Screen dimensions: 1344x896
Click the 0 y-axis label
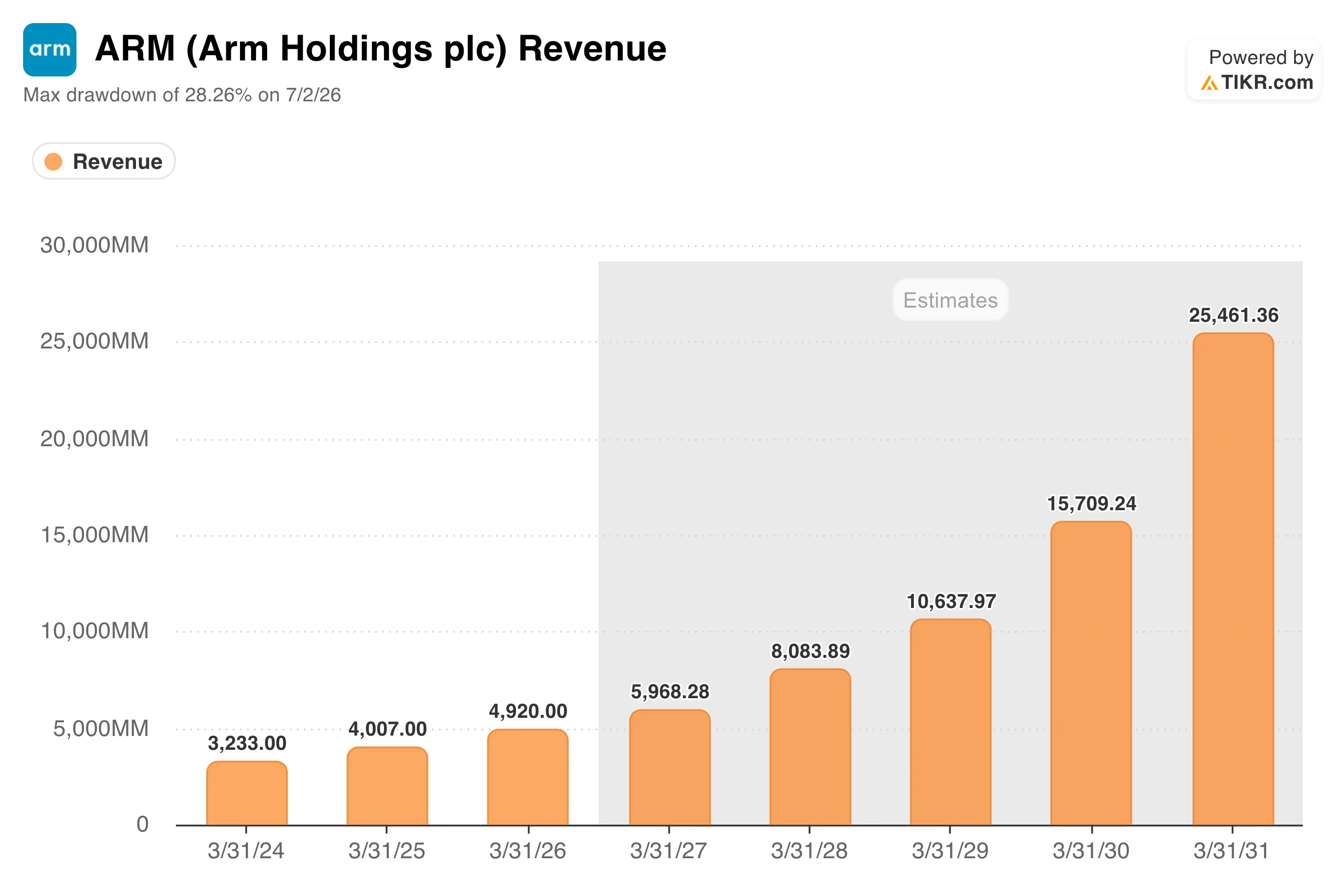pyautogui.click(x=142, y=824)
